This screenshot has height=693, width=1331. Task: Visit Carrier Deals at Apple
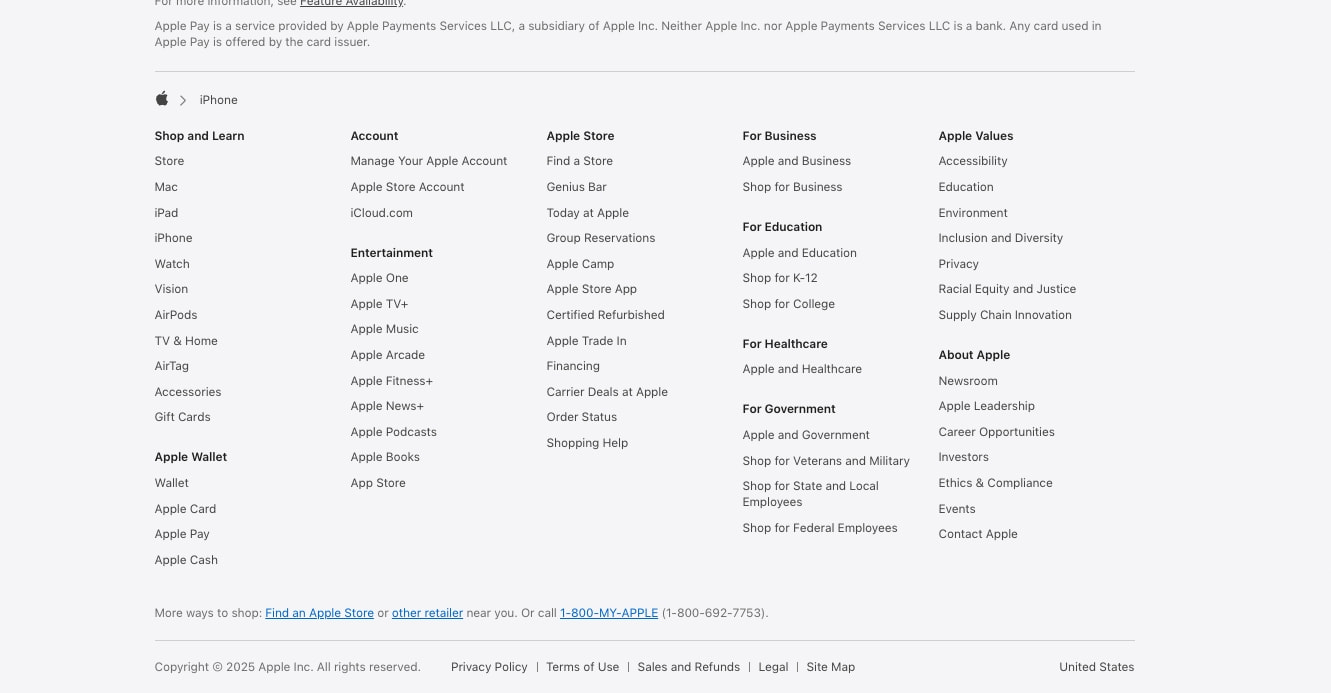click(x=607, y=392)
